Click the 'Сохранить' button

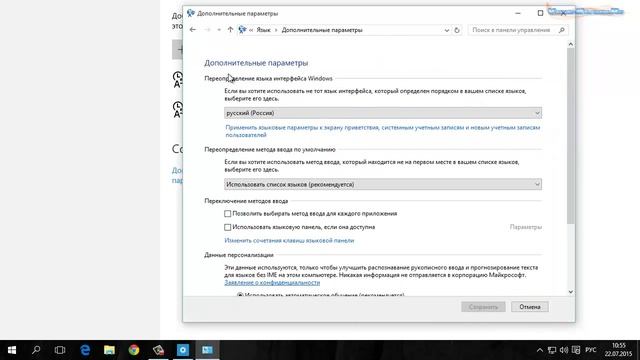tap(483, 307)
